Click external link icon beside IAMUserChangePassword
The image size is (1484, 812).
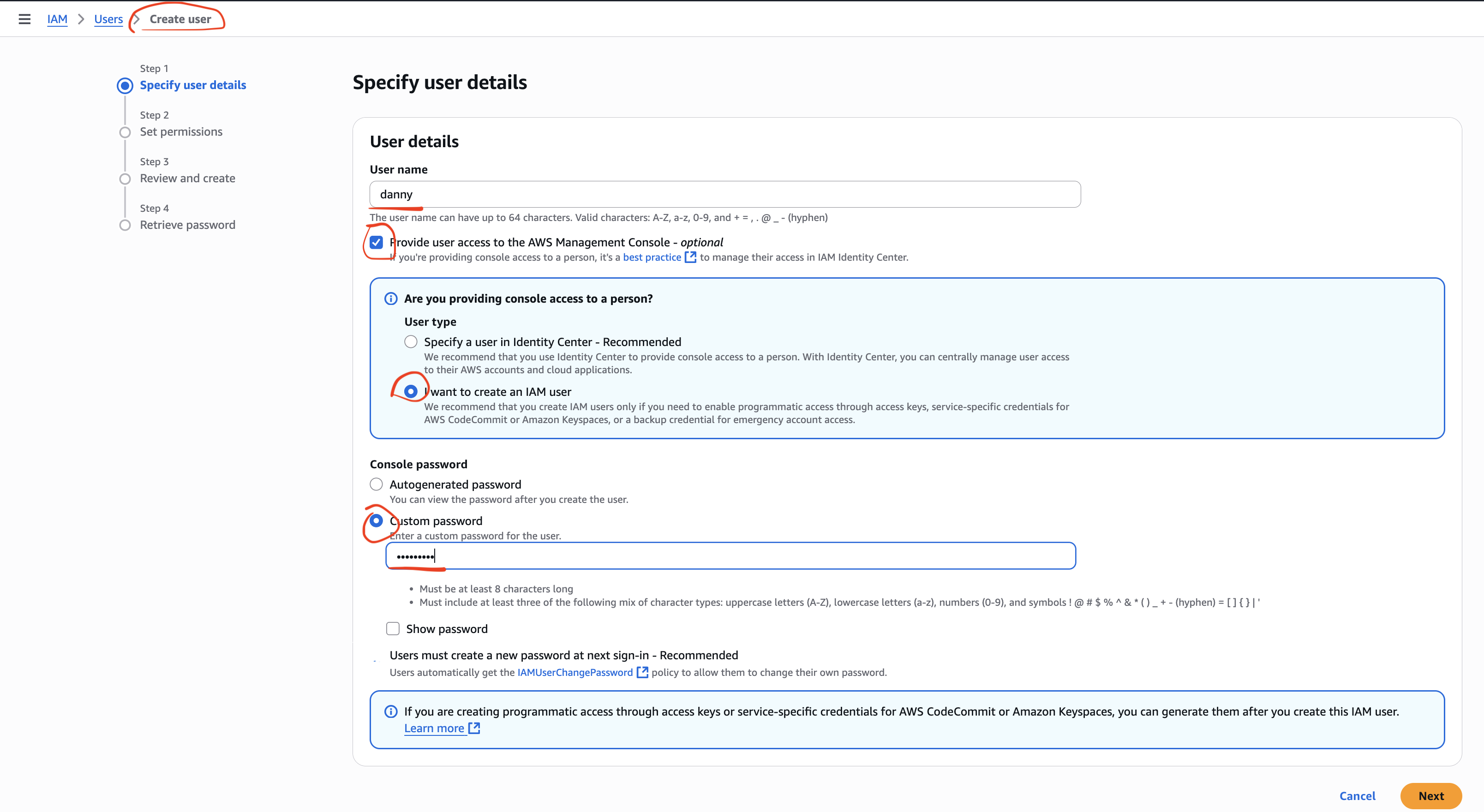tap(642, 672)
